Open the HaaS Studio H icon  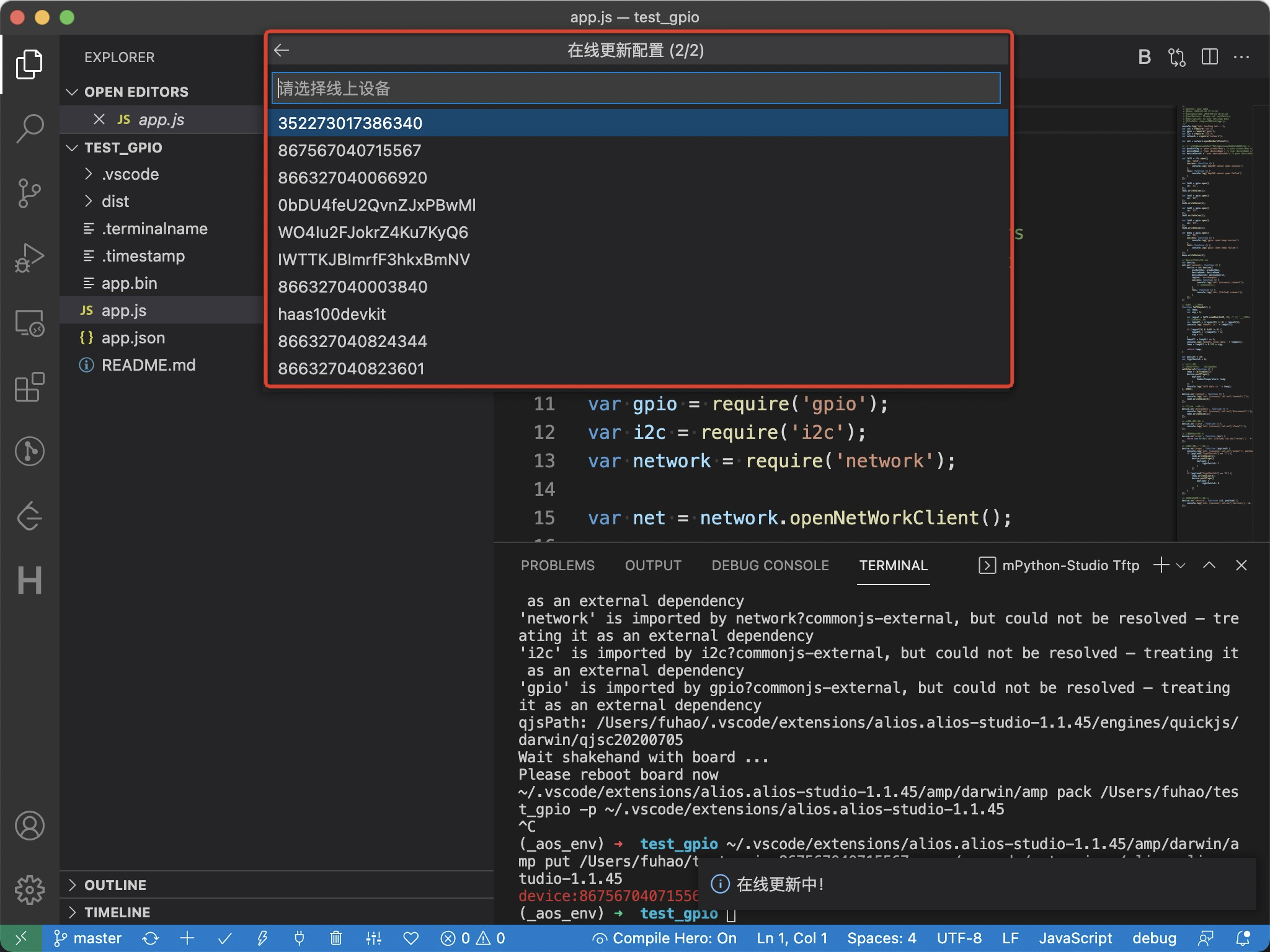(29, 580)
